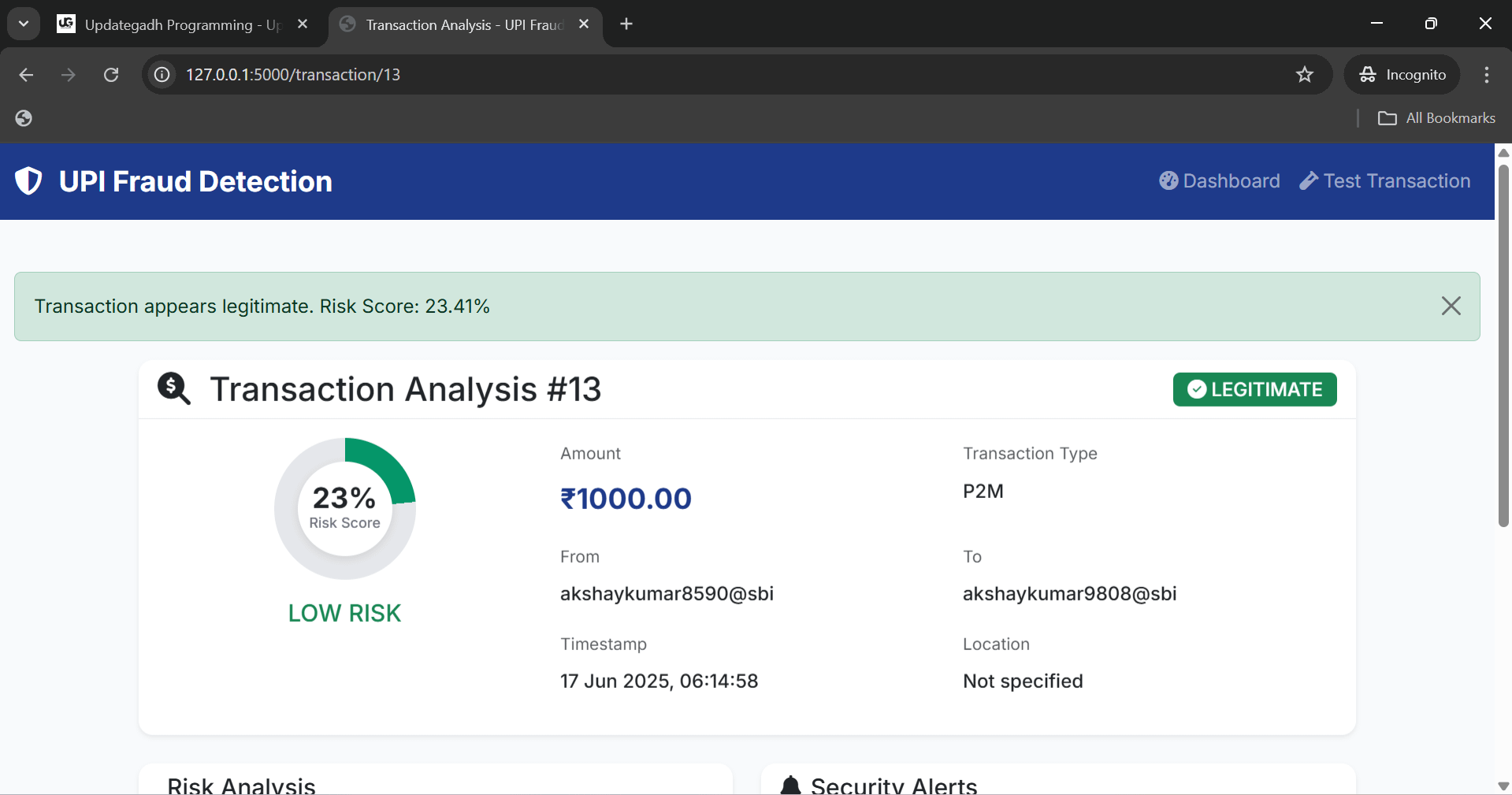This screenshot has width=1512, height=795.
Task: Click the magnifier dollar analysis icon
Action: pos(173,389)
